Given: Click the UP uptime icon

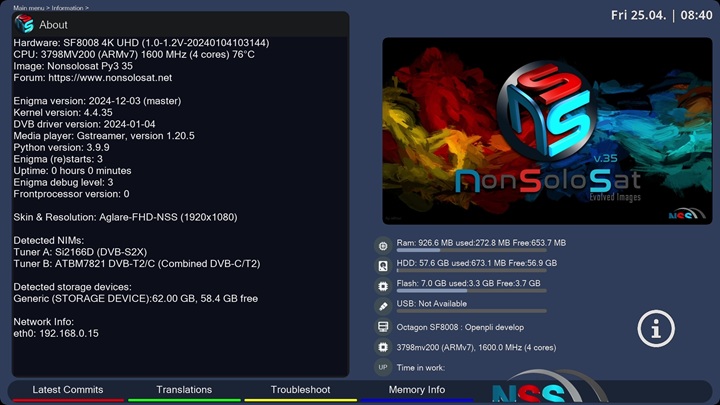Looking at the screenshot, I should 382,367.
